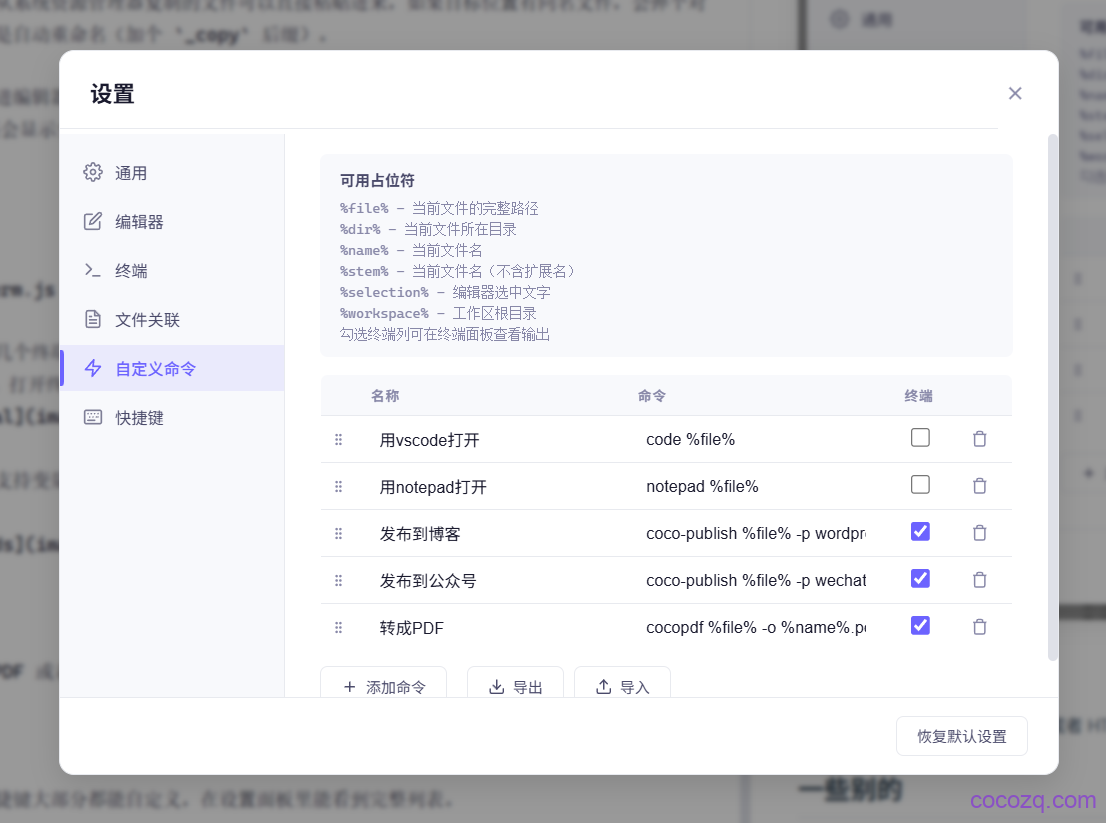The width and height of the screenshot is (1106, 823).
Task: Enable terminal checkbox for 用notepad打开
Action: [920, 484]
